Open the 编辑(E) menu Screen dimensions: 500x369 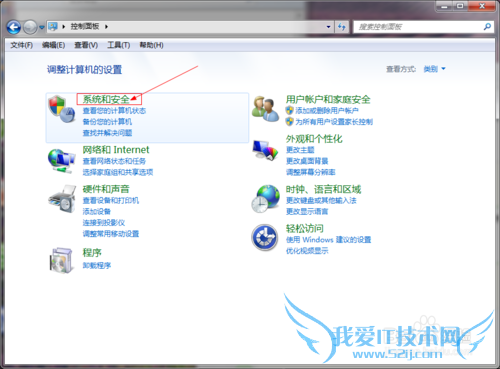click(53, 45)
